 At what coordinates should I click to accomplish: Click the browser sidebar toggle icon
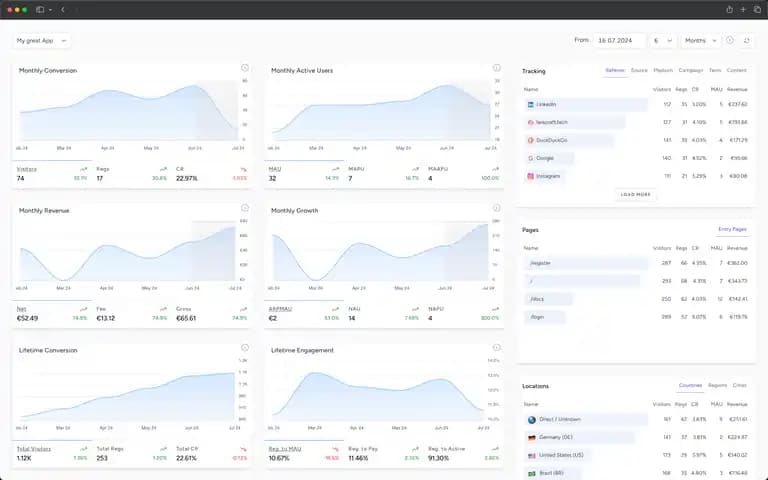[40, 9]
